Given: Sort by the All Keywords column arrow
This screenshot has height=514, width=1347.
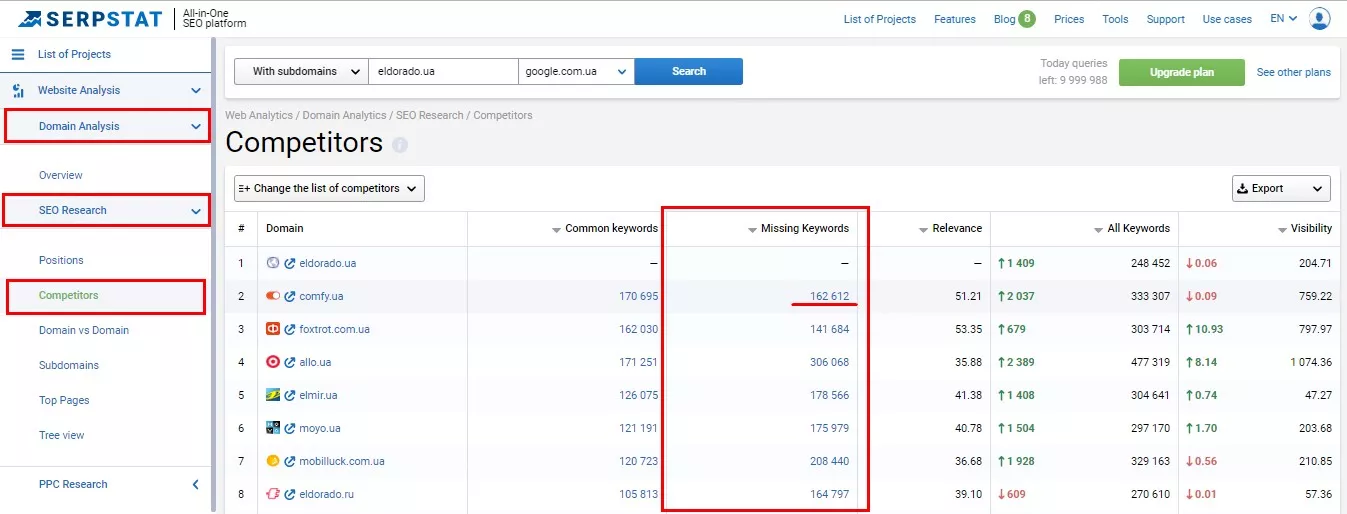Looking at the screenshot, I should tap(1099, 230).
